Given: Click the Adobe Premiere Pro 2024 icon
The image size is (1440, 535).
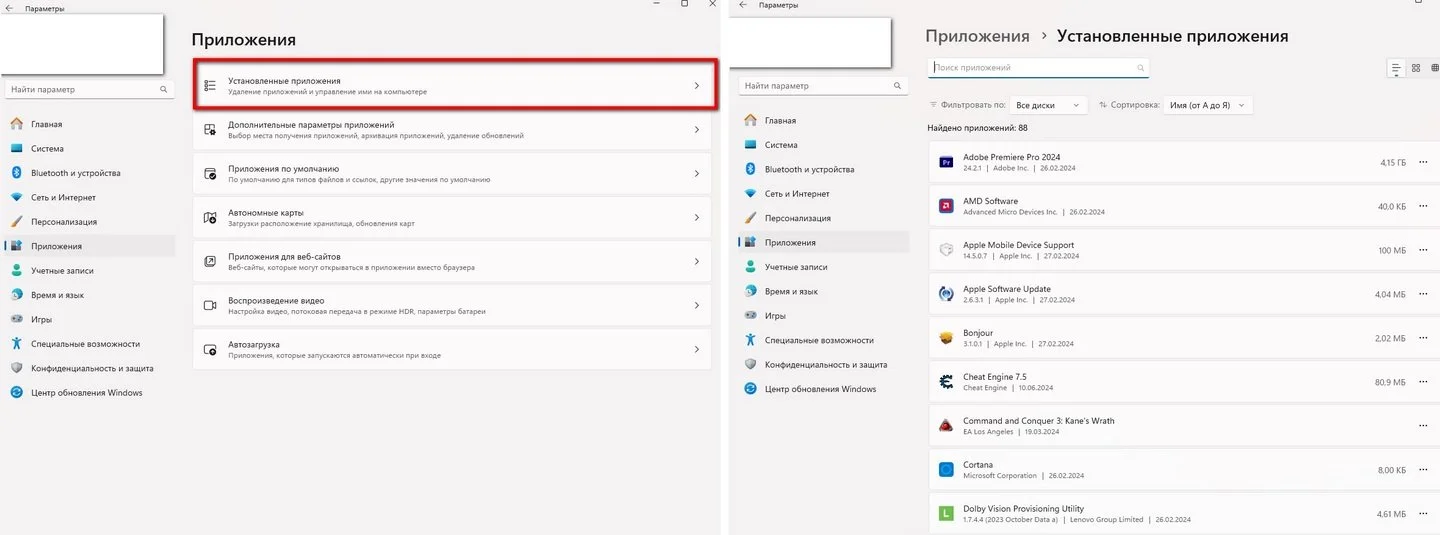Looking at the screenshot, I should point(946,162).
